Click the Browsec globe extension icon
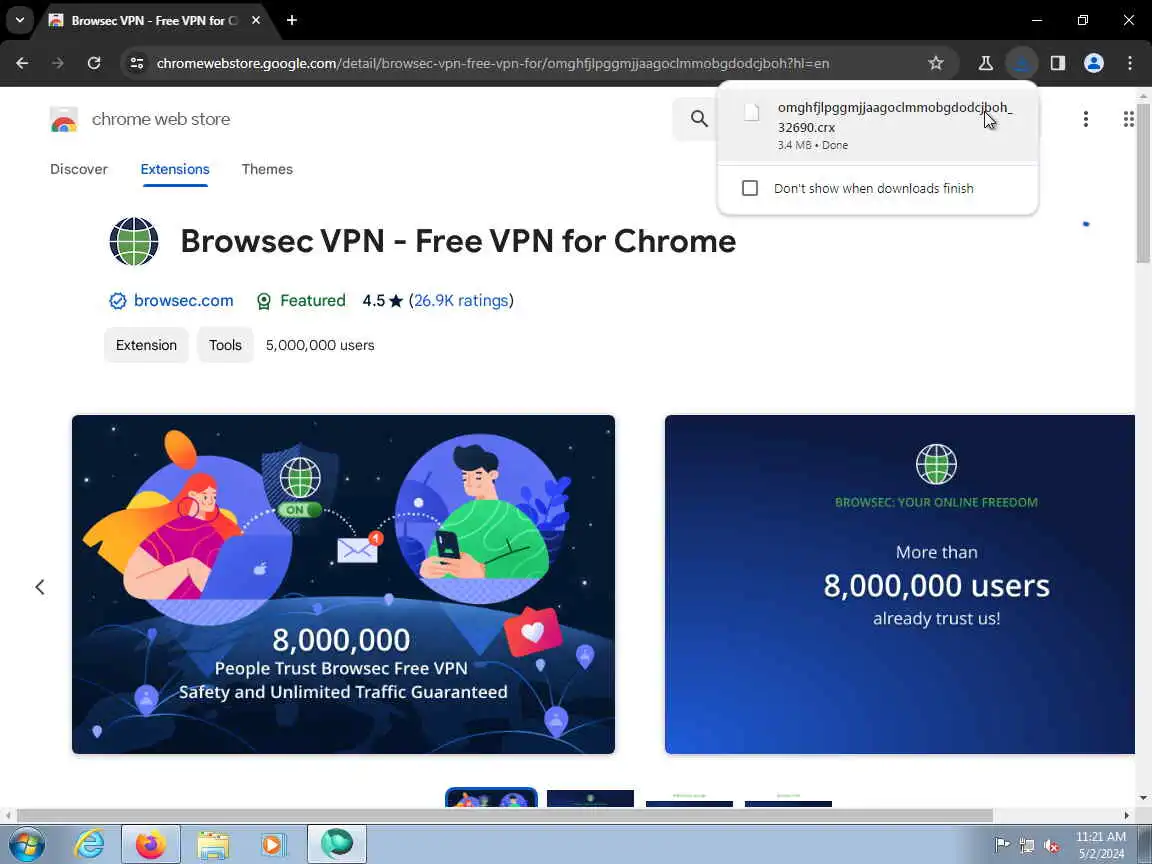 point(134,241)
